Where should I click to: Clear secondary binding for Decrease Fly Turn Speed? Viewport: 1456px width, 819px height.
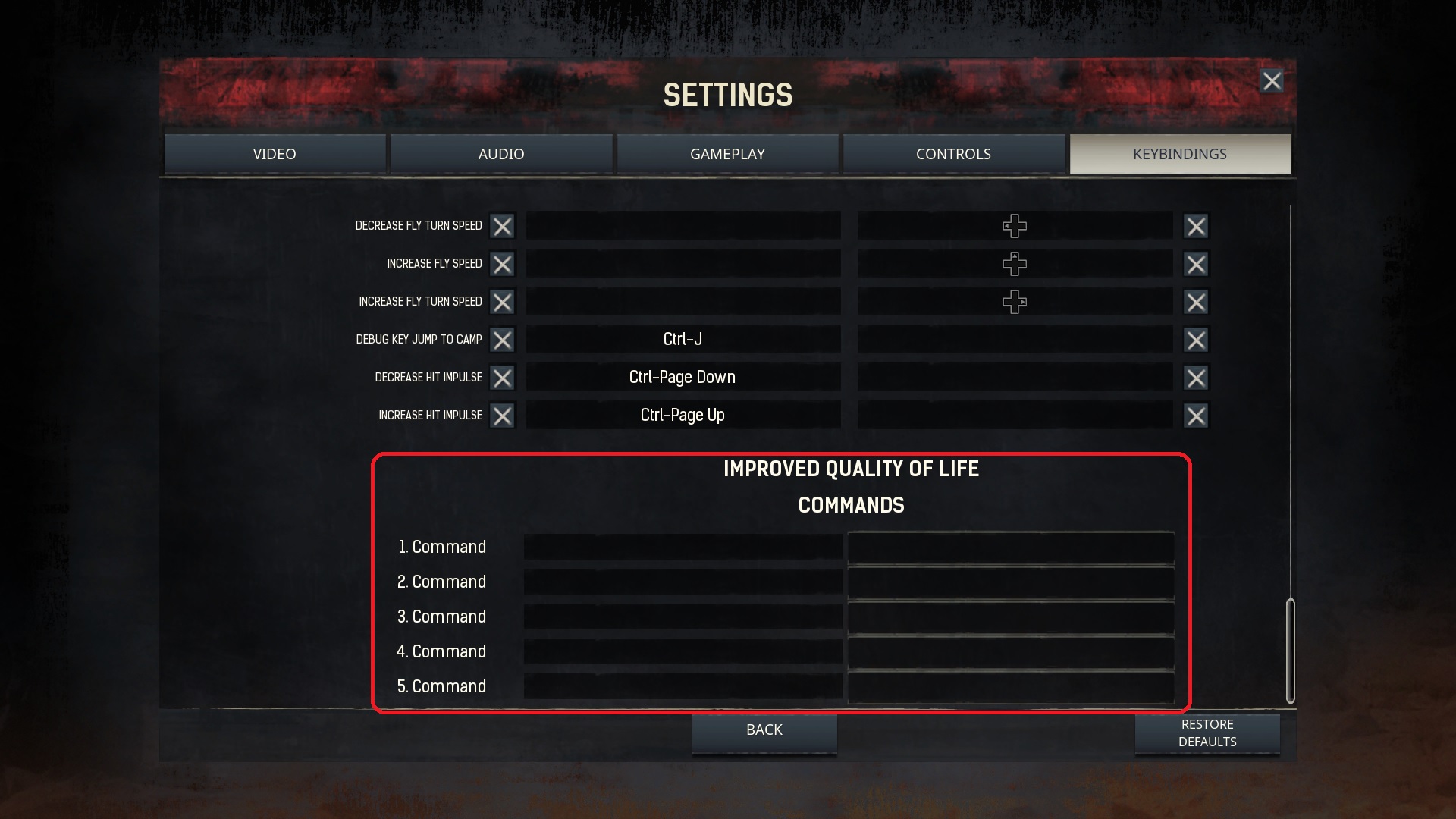tap(1196, 226)
